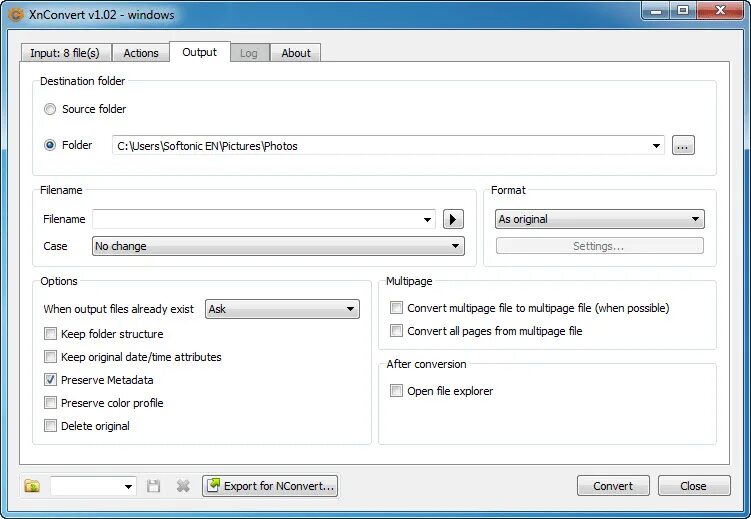Click the Export for NConvert button
The width and height of the screenshot is (751, 519).
[x=270, y=486]
